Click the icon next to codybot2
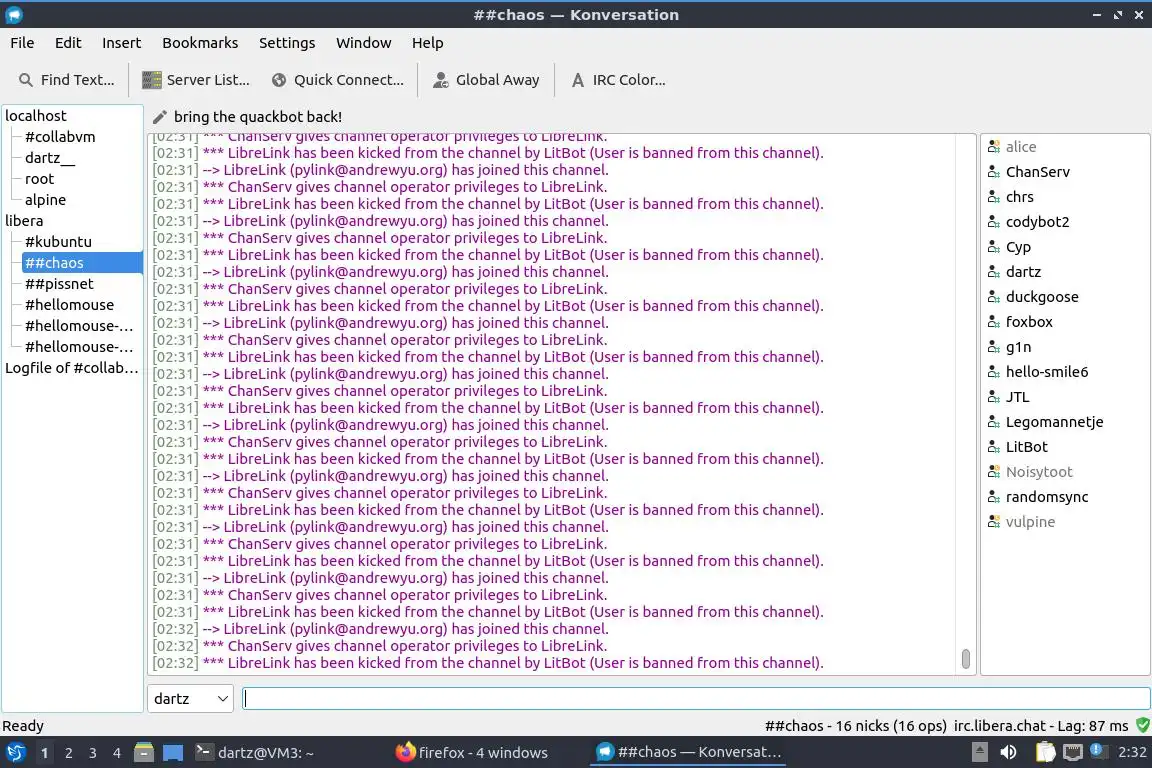The height and width of the screenshot is (768, 1152). coord(994,222)
